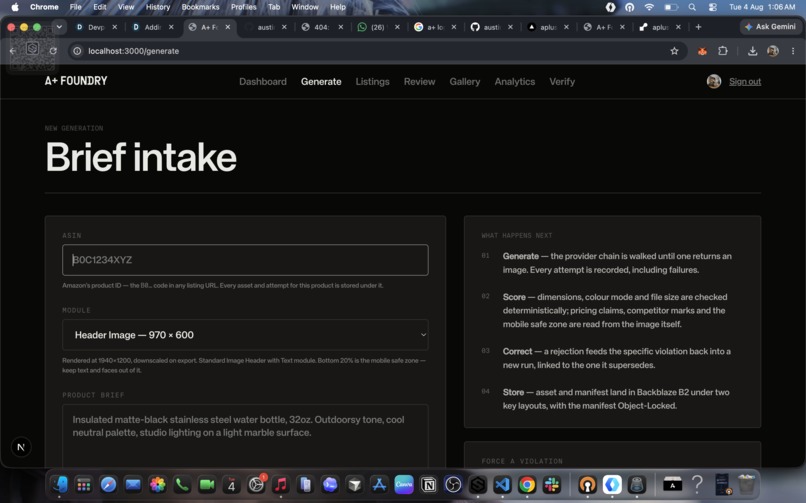The image size is (806, 503).
Task: Close the Addir tab
Action: [x=171, y=27]
